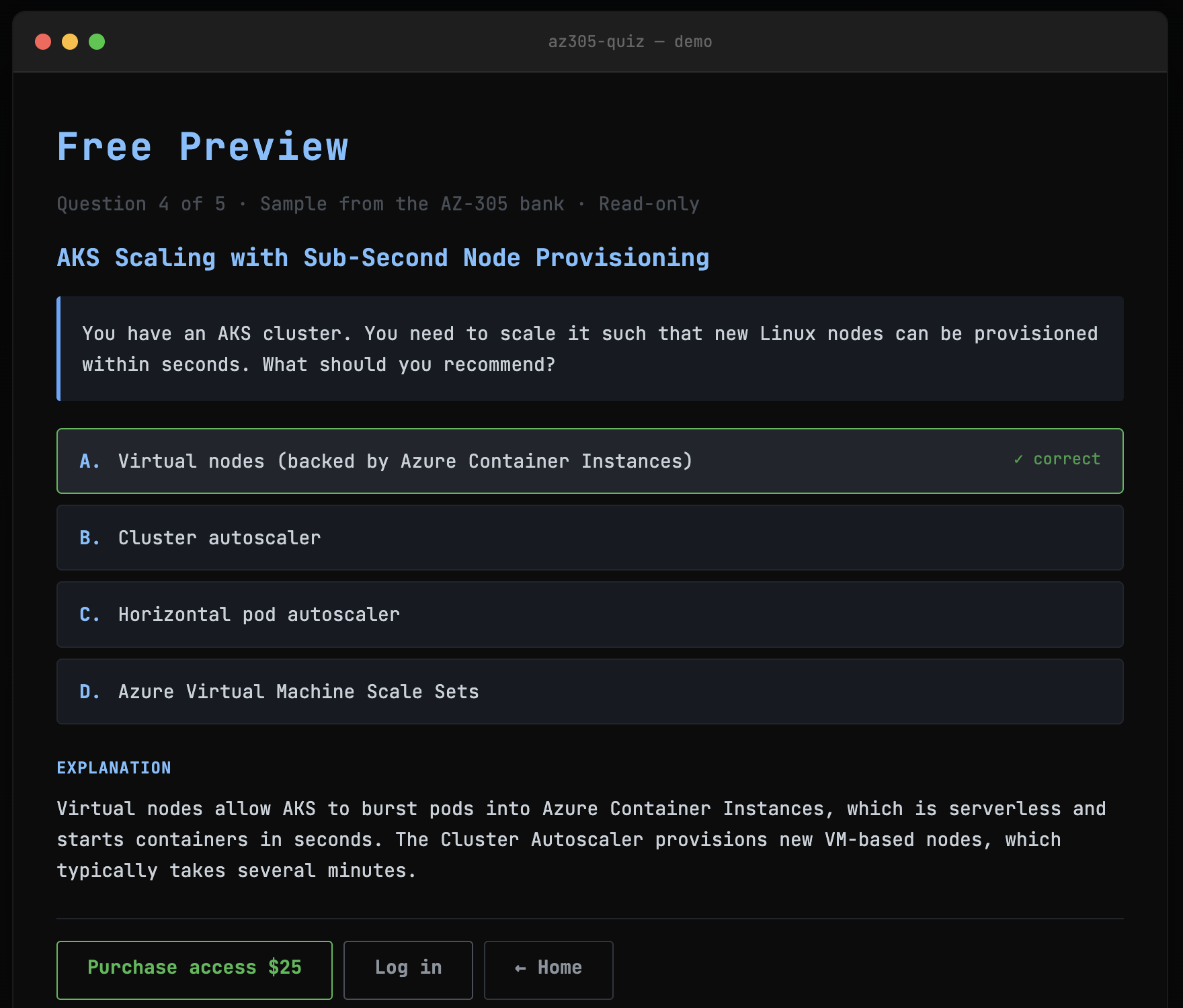Click the 'Read-only' label in the subtitle
1183x1008 pixels.
click(649, 204)
